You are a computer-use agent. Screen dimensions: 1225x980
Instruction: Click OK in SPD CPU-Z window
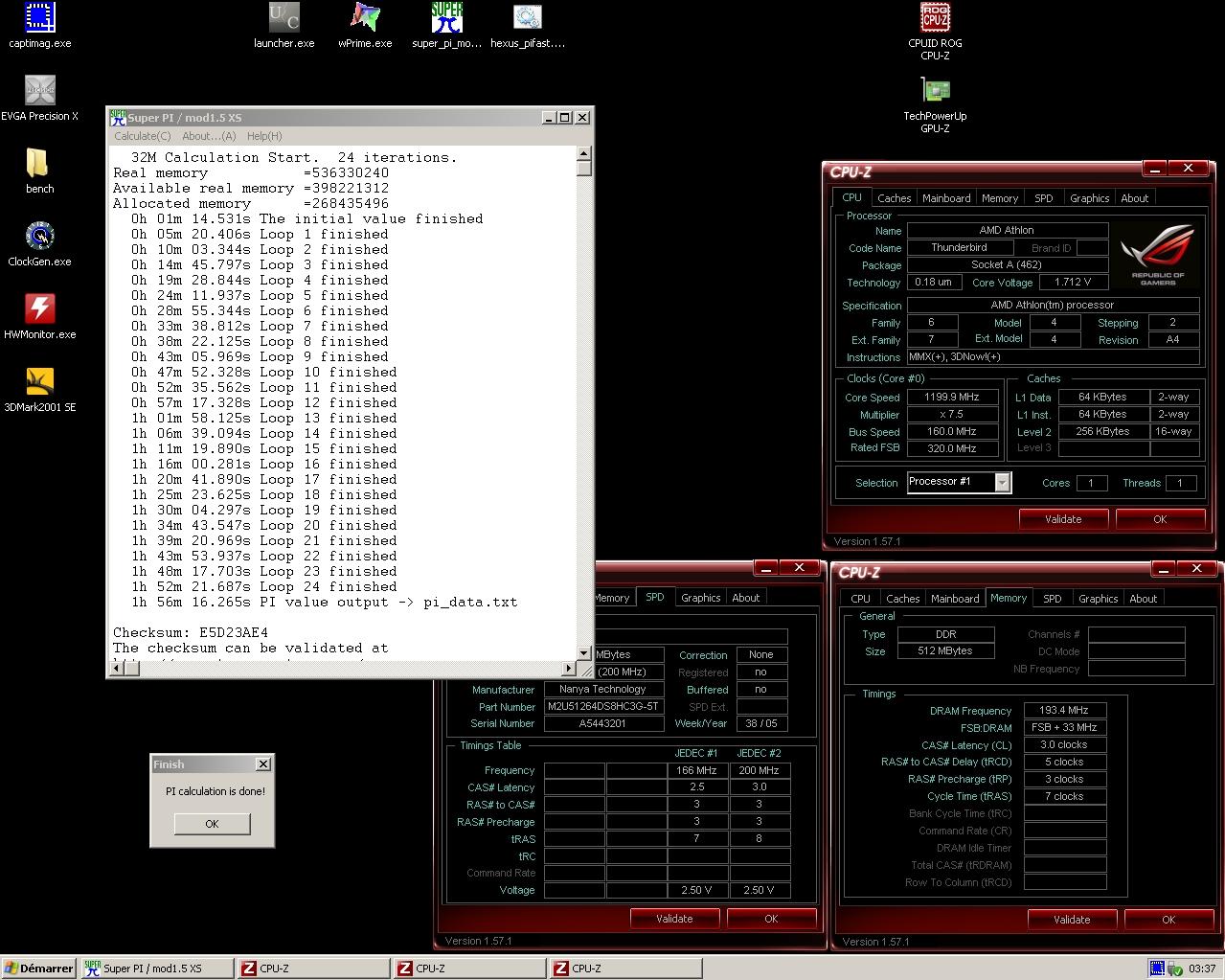tap(771, 919)
